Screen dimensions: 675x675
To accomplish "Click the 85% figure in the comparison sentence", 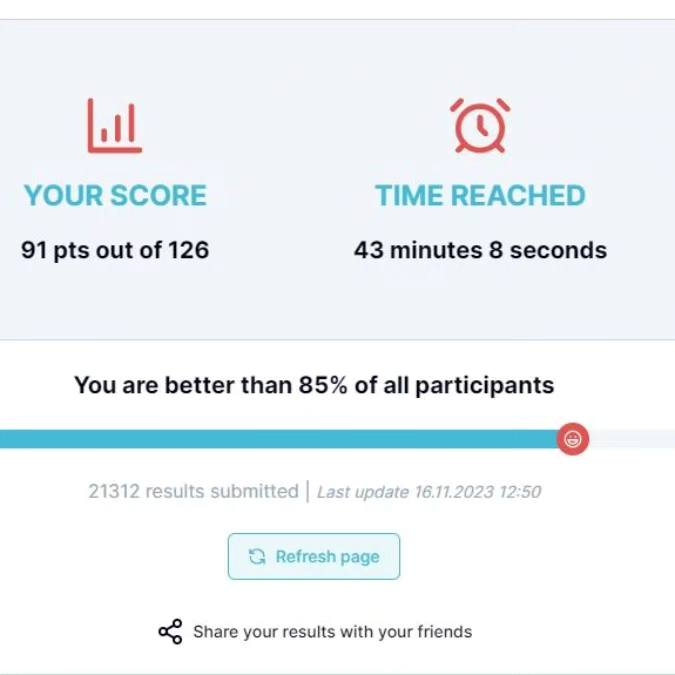I will (323, 385).
